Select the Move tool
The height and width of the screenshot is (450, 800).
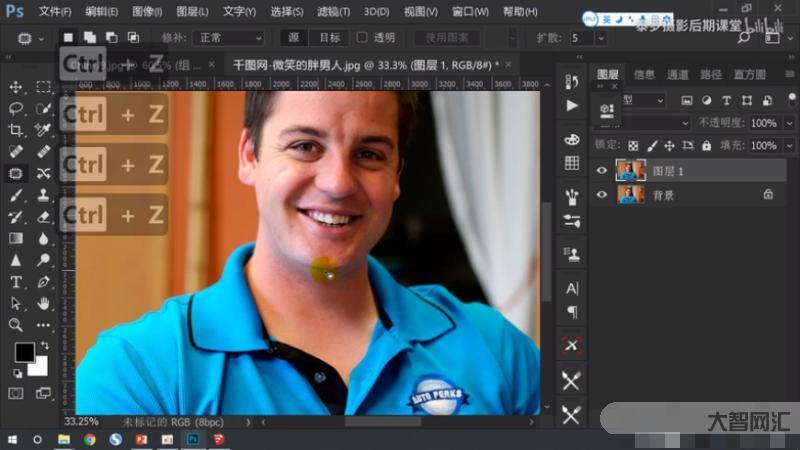point(17,87)
